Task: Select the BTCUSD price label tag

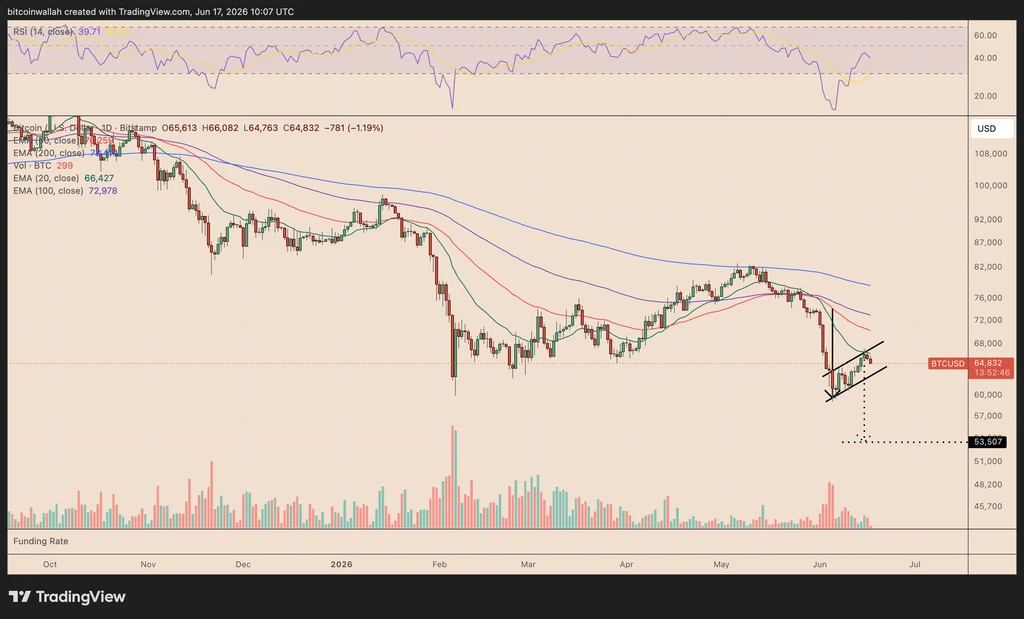Action: (x=947, y=364)
